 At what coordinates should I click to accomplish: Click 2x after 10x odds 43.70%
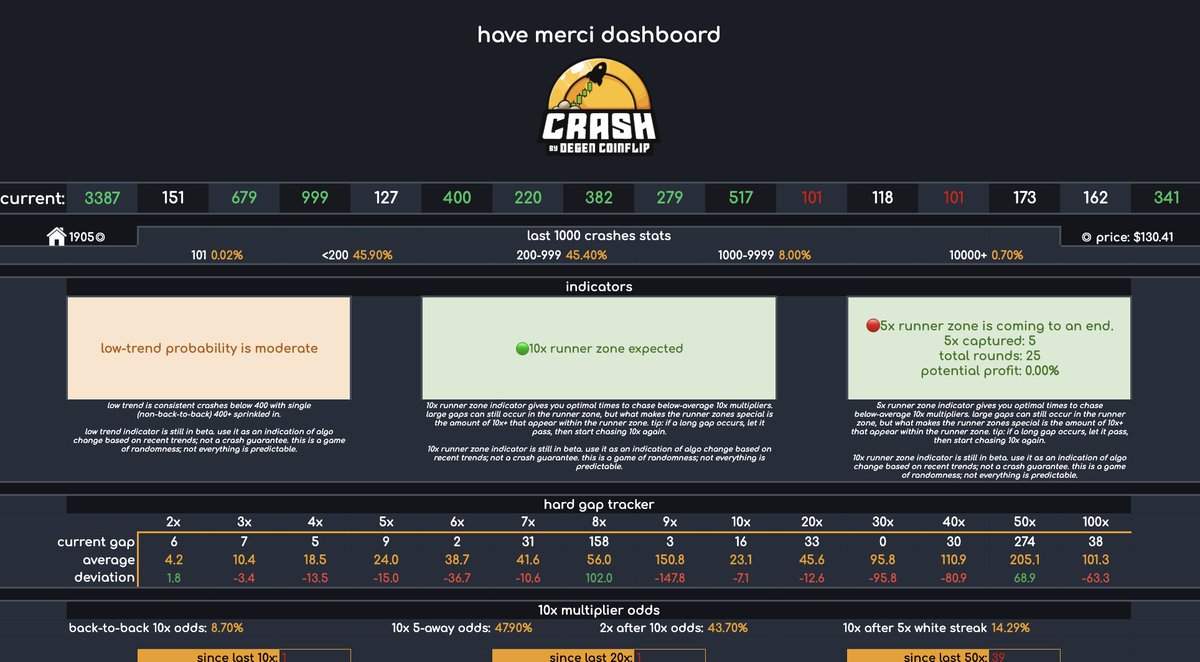pos(673,628)
